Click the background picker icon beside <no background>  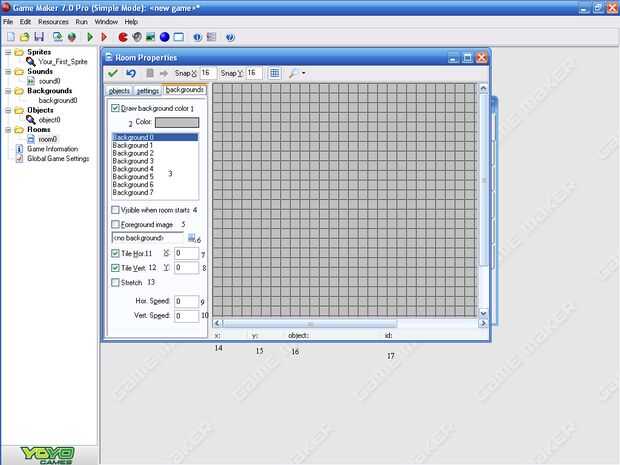(191, 238)
